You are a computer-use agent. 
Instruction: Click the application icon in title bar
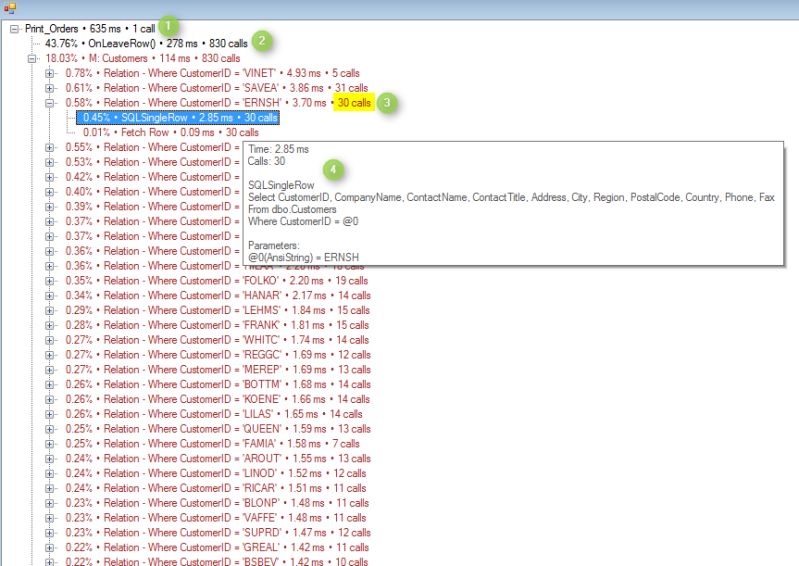coord(10,8)
